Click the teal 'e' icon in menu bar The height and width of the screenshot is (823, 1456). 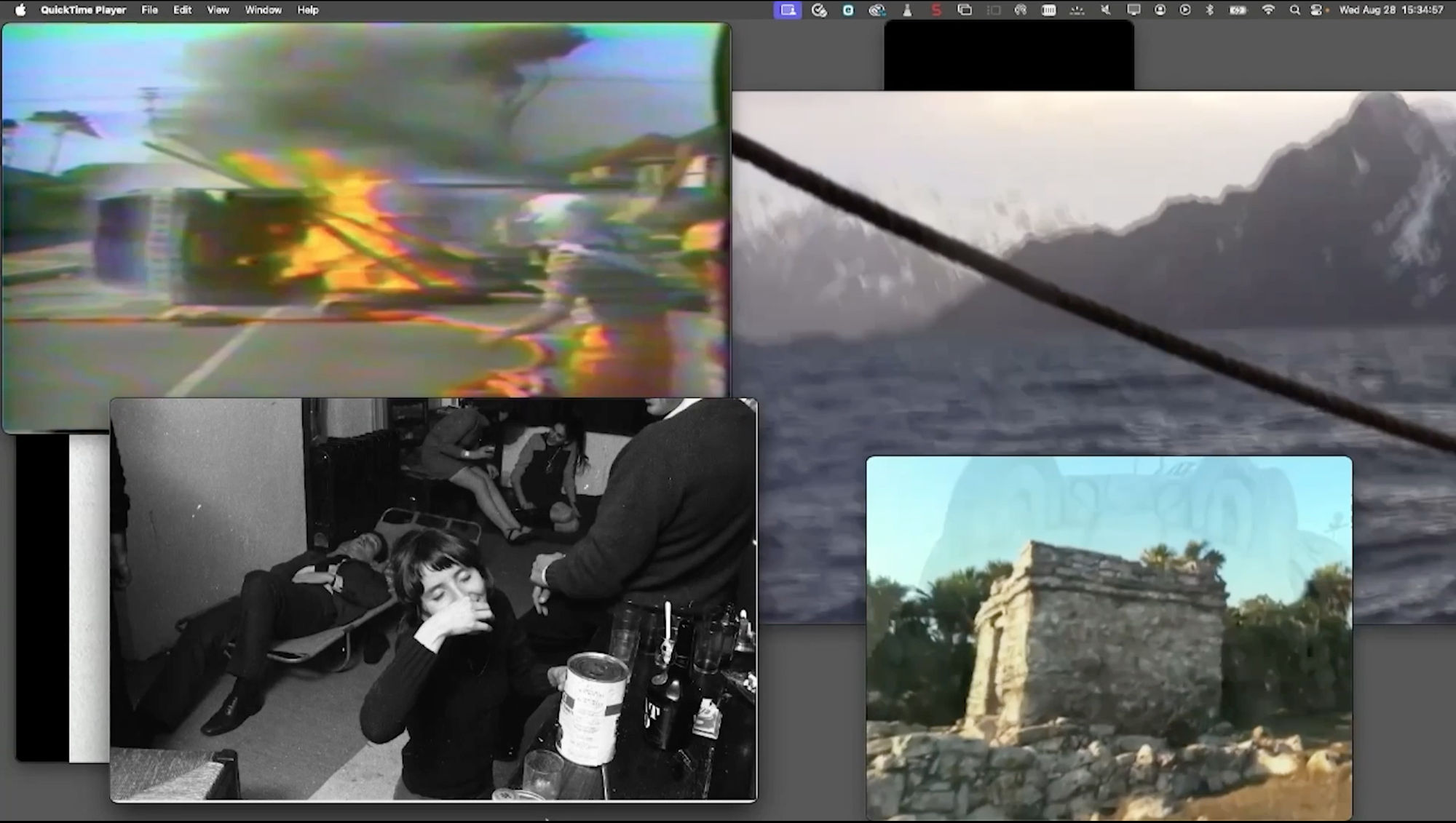847,9
